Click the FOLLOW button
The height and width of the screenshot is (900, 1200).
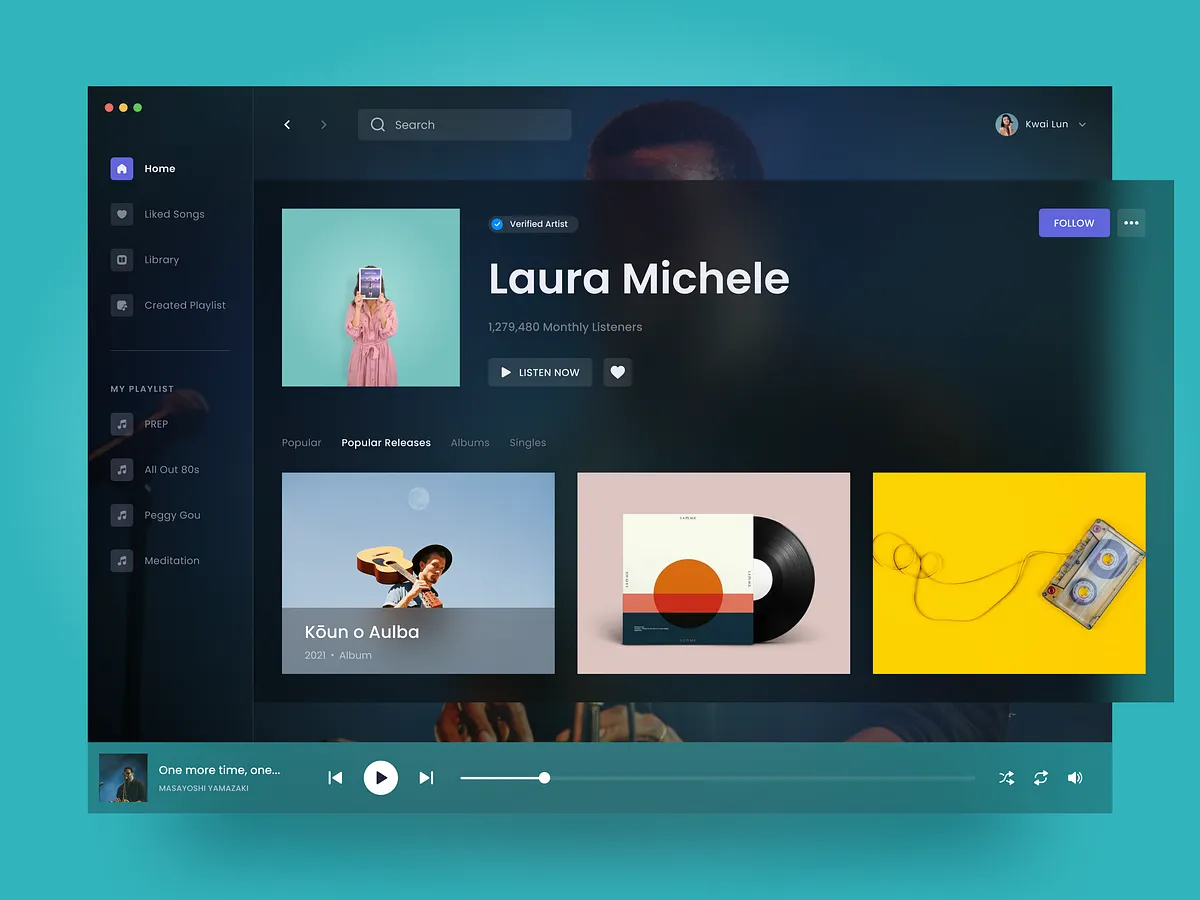pos(1074,223)
